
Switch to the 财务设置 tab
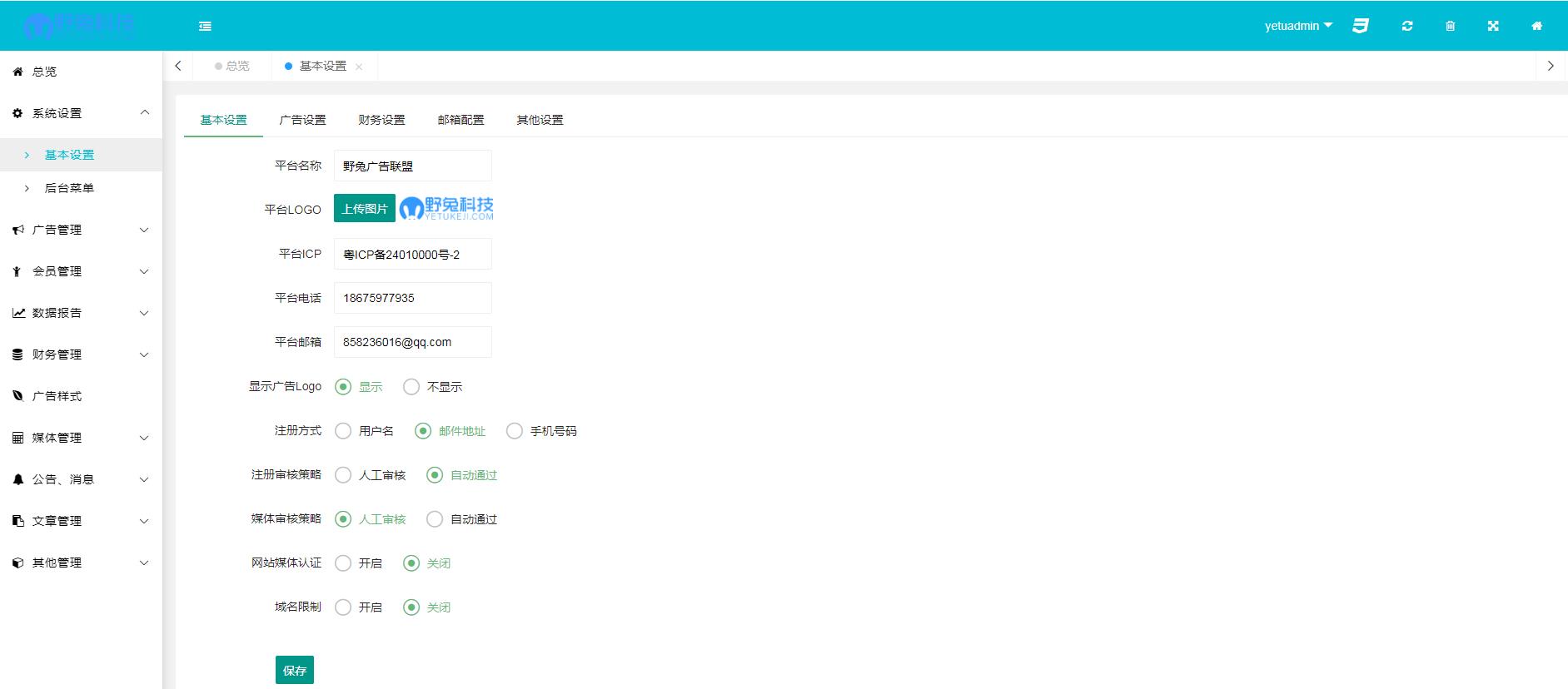[x=381, y=120]
